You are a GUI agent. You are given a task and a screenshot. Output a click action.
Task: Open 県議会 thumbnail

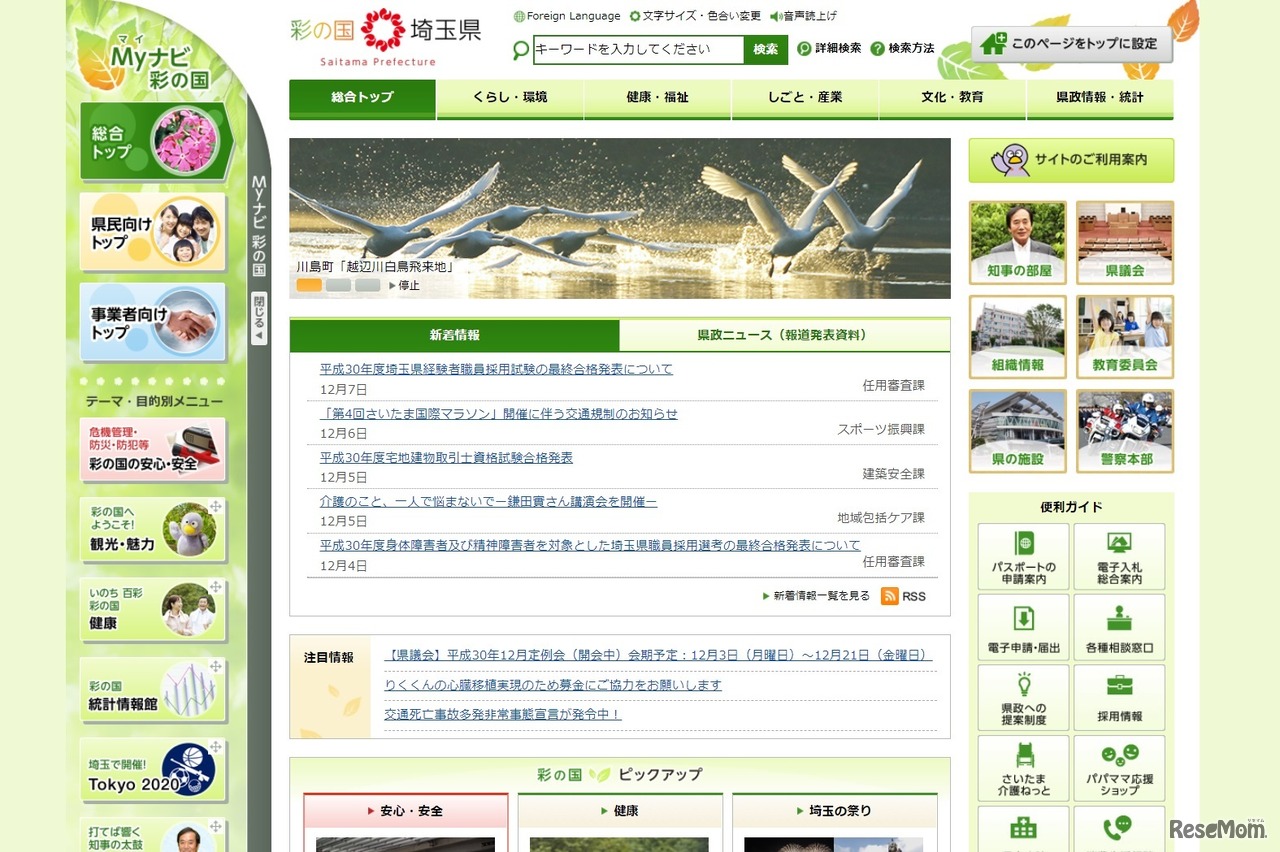pyautogui.click(x=1125, y=243)
